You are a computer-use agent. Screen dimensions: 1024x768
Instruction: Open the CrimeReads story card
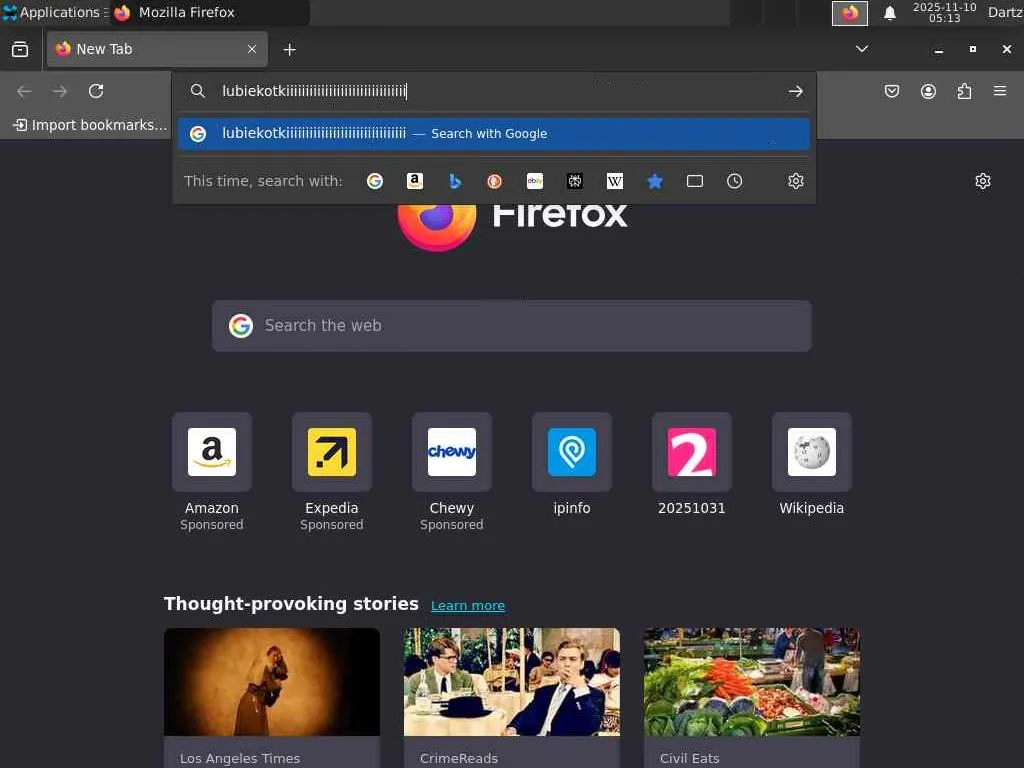coord(512,697)
